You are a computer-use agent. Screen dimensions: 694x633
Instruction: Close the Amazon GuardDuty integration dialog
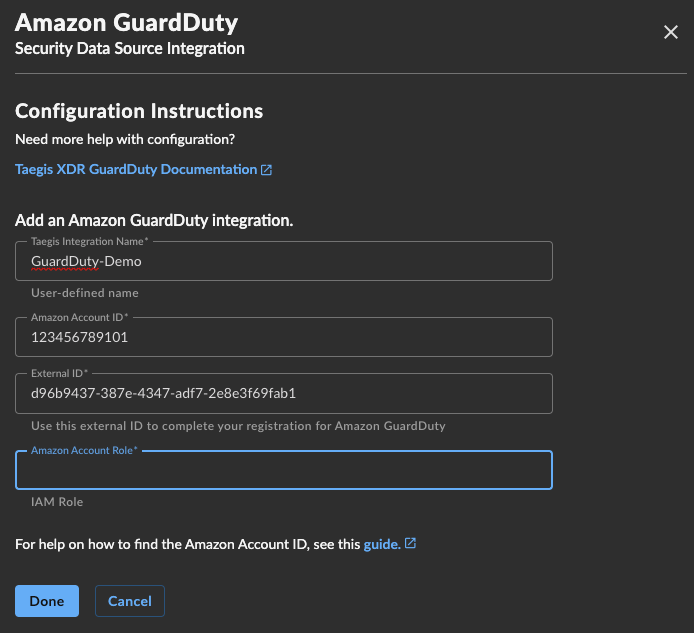[x=671, y=32]
